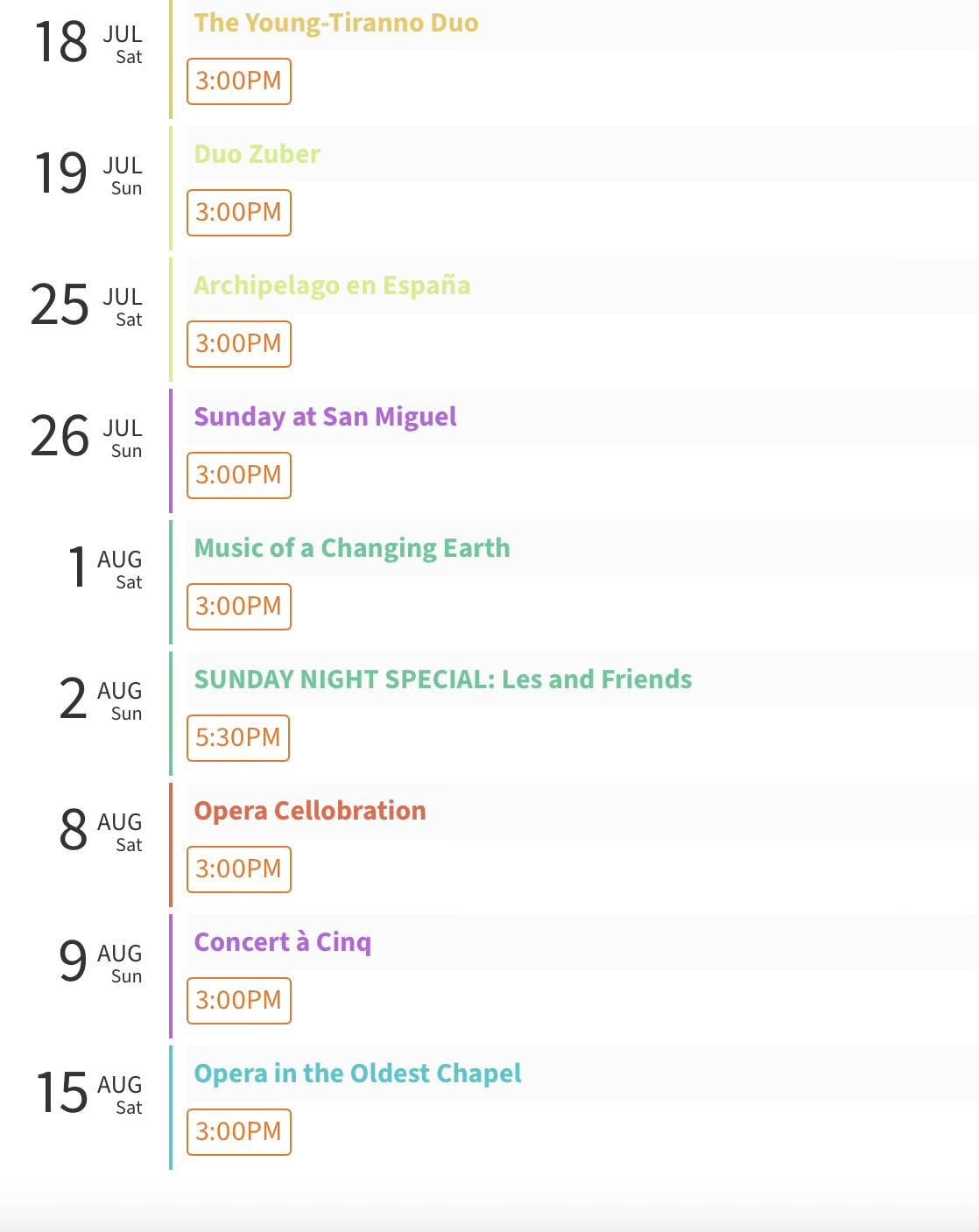
Task: Open Archipelago en España event
Action: click(x=332, y=285)
